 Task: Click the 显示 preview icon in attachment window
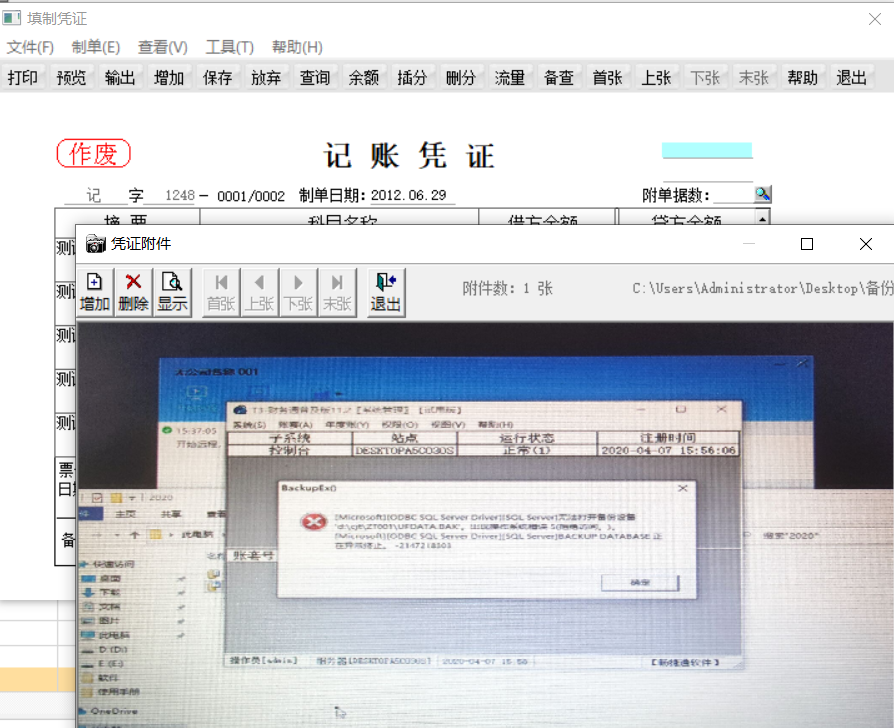click(x=172, y=292)
